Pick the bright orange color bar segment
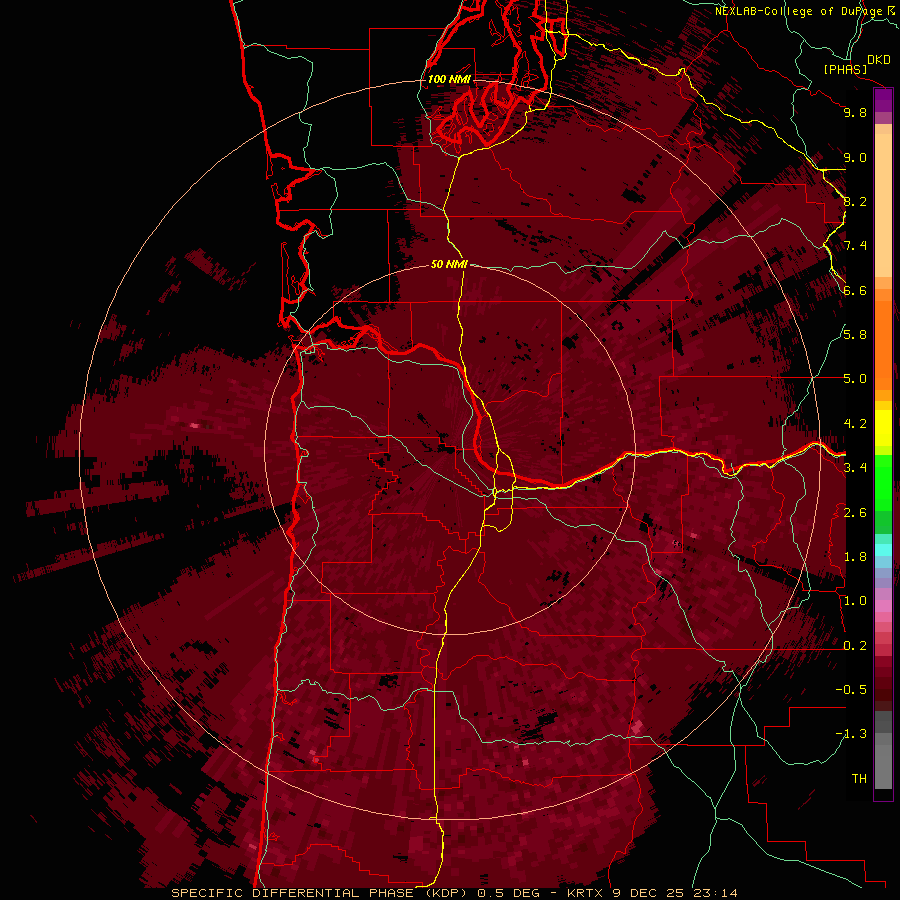The image size is (900, 900). coord(883,346)
